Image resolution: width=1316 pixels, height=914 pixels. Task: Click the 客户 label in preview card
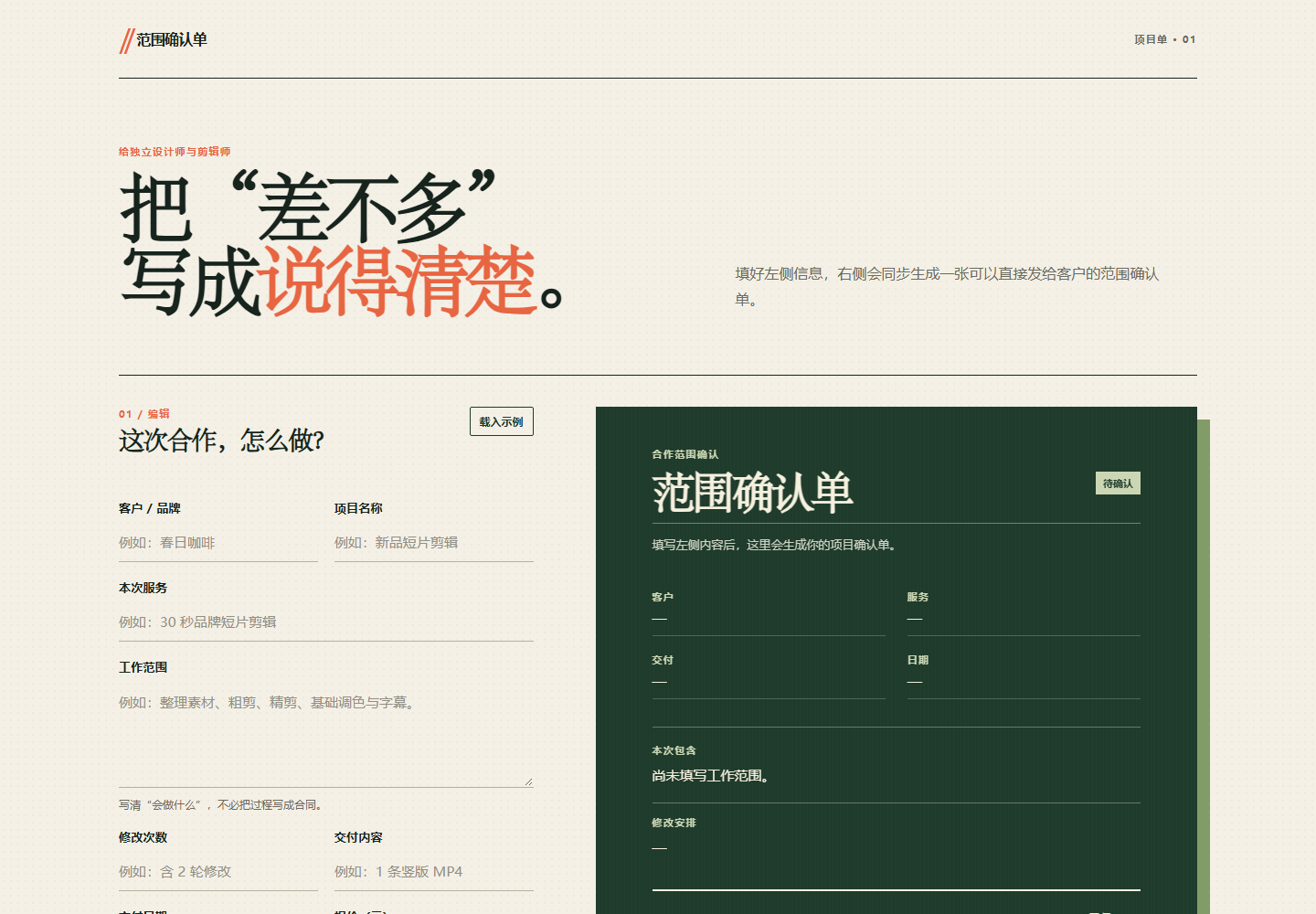click(663, 597)
